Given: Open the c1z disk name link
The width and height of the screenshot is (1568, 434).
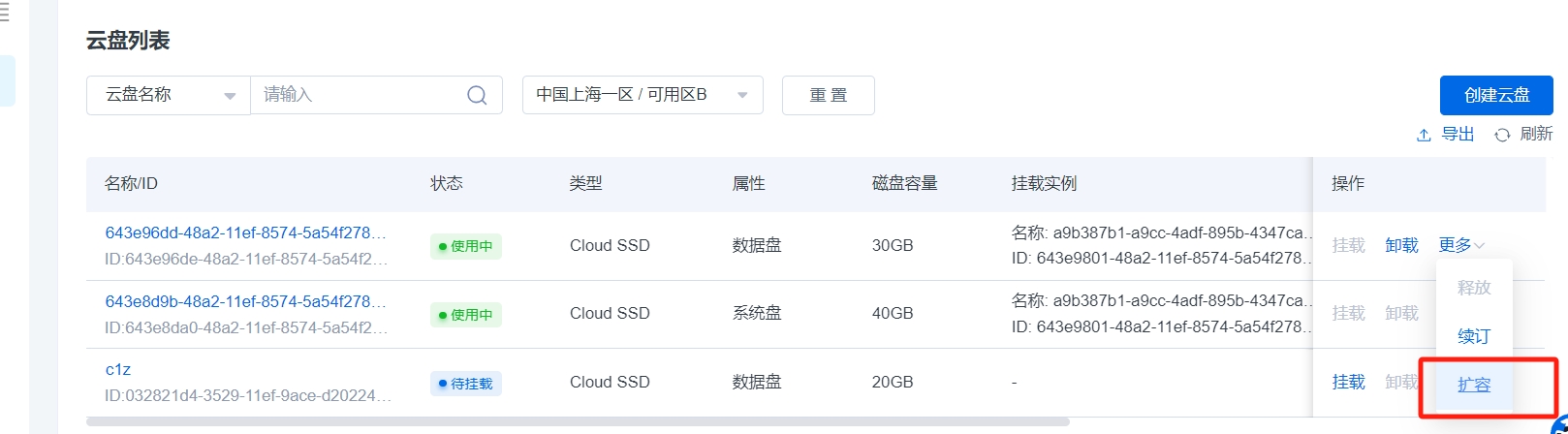Looking at the screenshot, I should point(118,369).
